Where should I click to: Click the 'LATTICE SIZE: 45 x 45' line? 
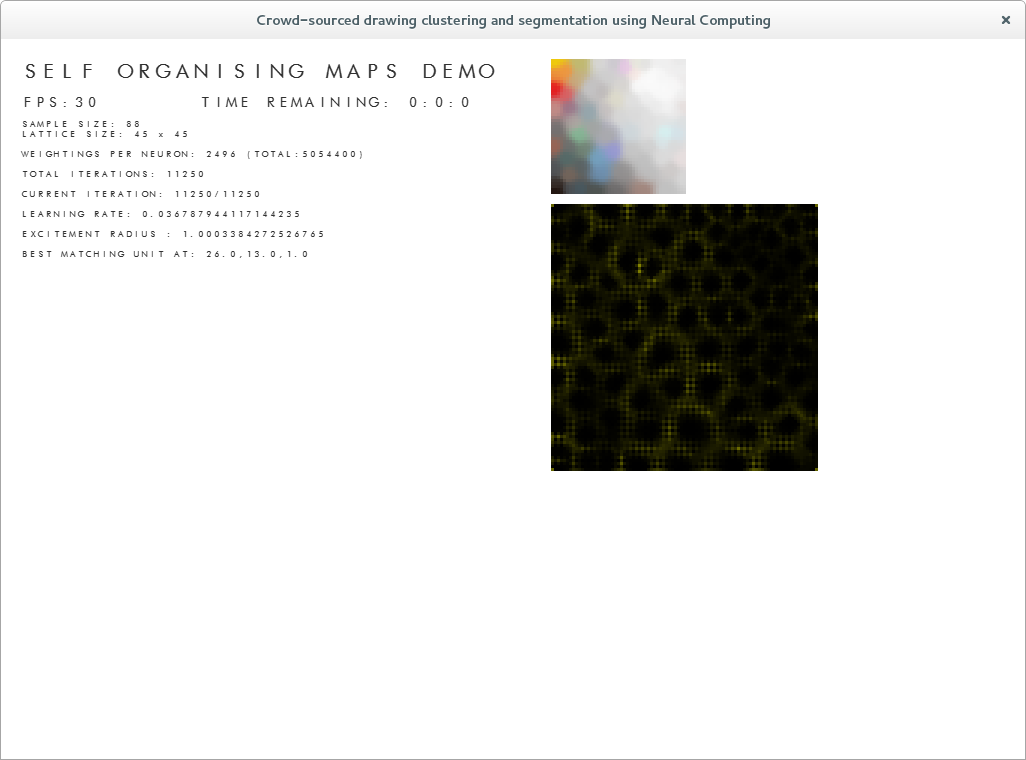coord(105,134)
